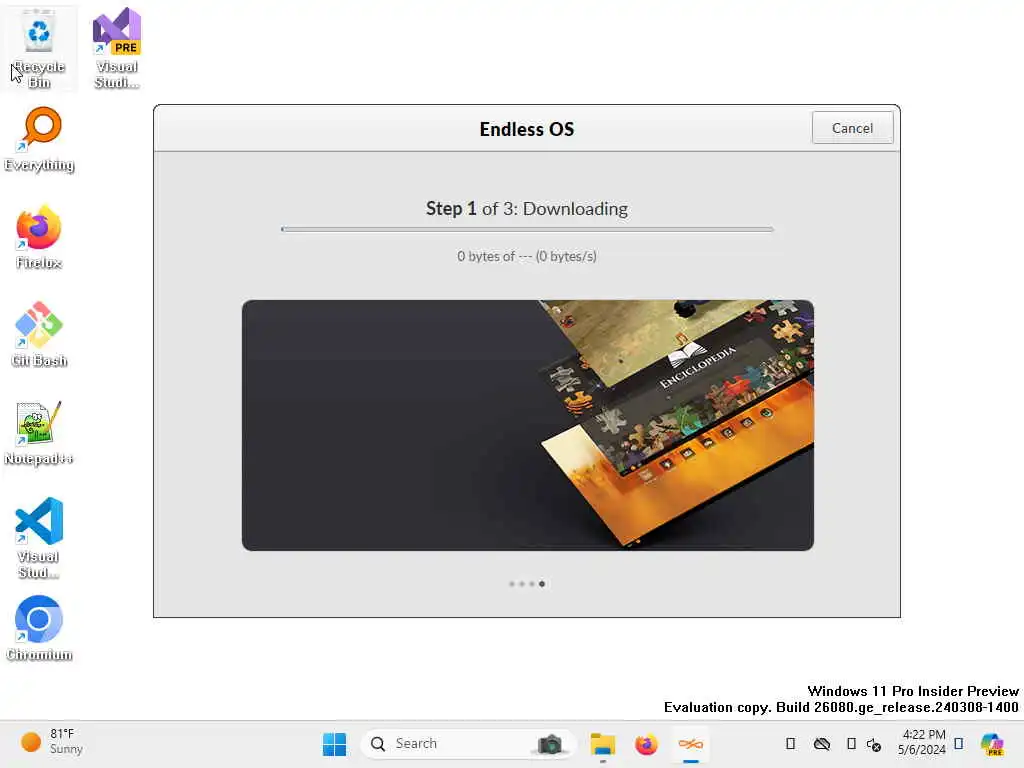Click the crossed-out cloud tray icon
Screen dimensions: 1024x768
tap(822, 744)
